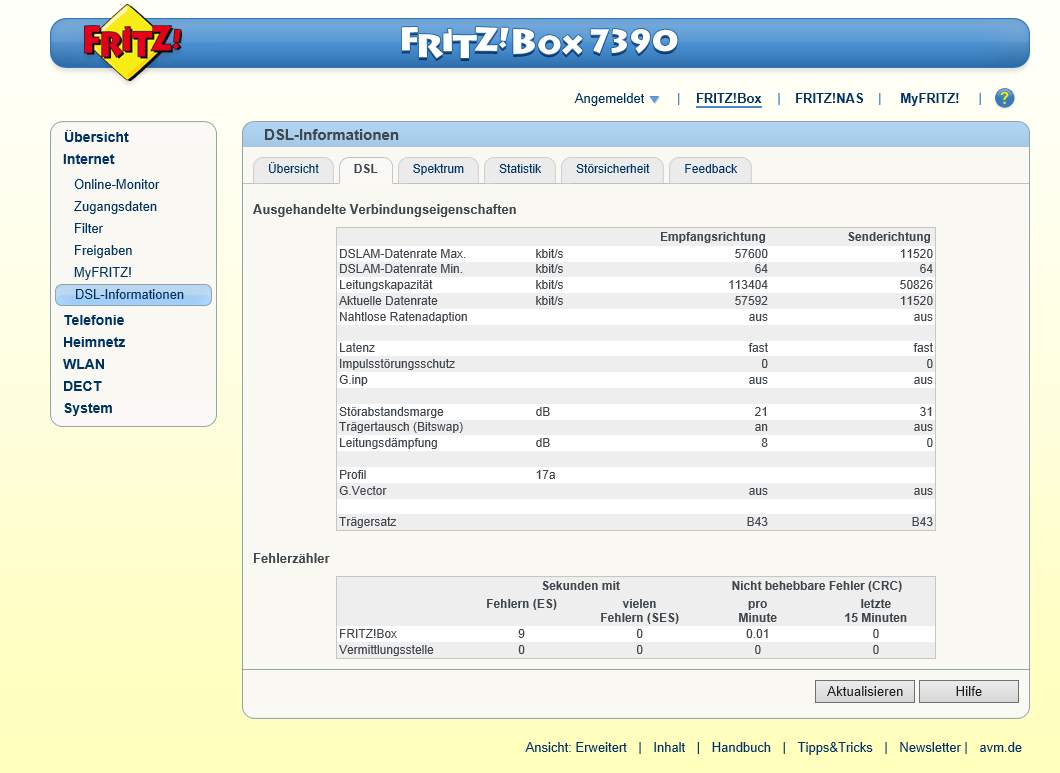Click the Aktuelle Datenrate value 57592
The image size is (1060, 773).
click(x=751, y=301)
